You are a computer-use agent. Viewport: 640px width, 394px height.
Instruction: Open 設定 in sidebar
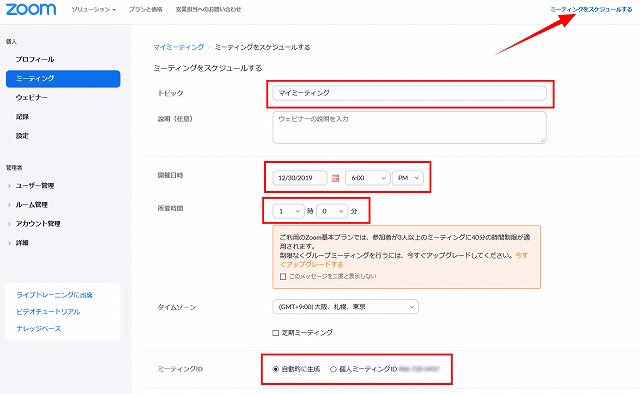click(x=22, y=136)
